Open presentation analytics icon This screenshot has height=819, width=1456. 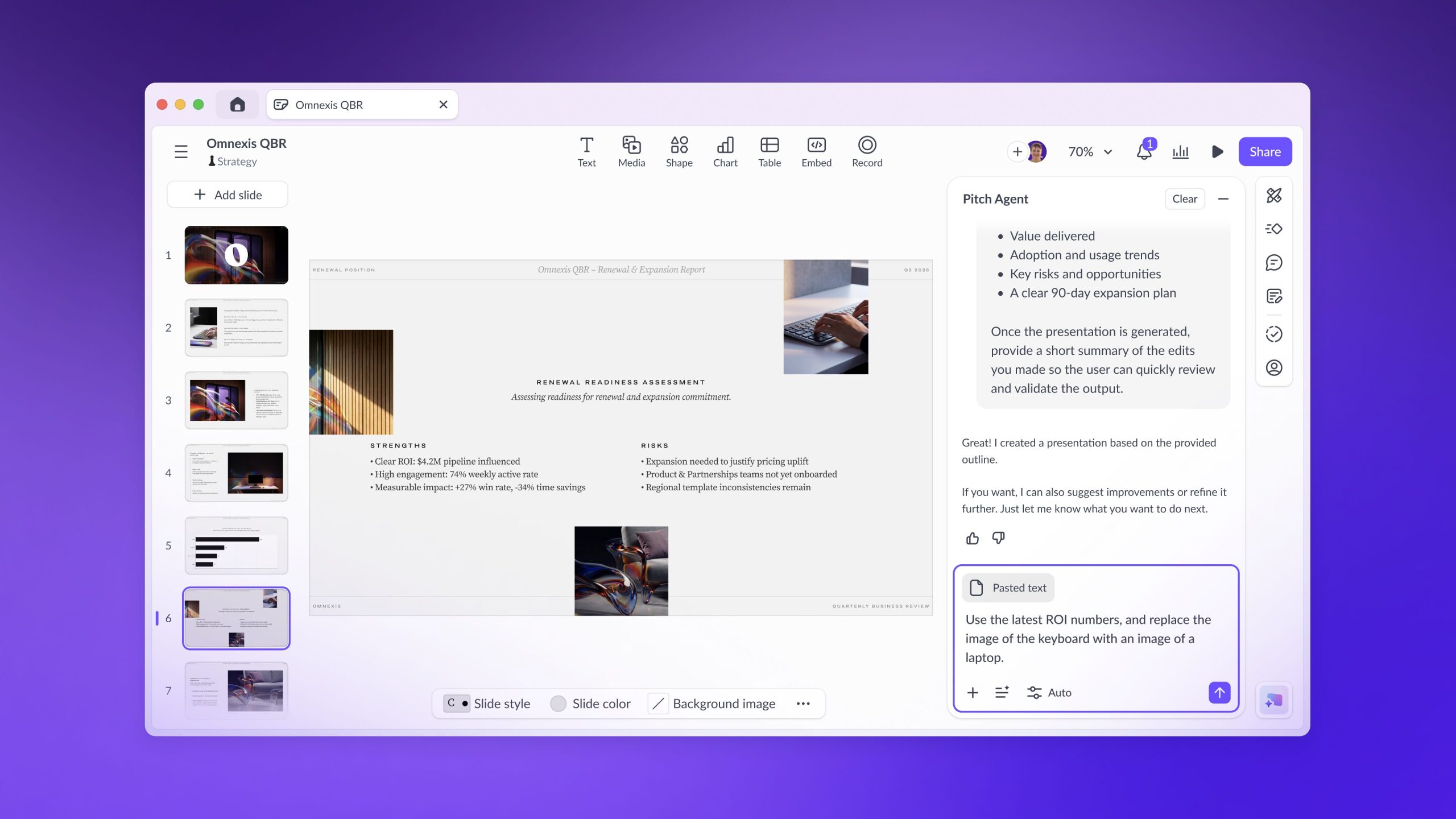(x=1181, y=152)
